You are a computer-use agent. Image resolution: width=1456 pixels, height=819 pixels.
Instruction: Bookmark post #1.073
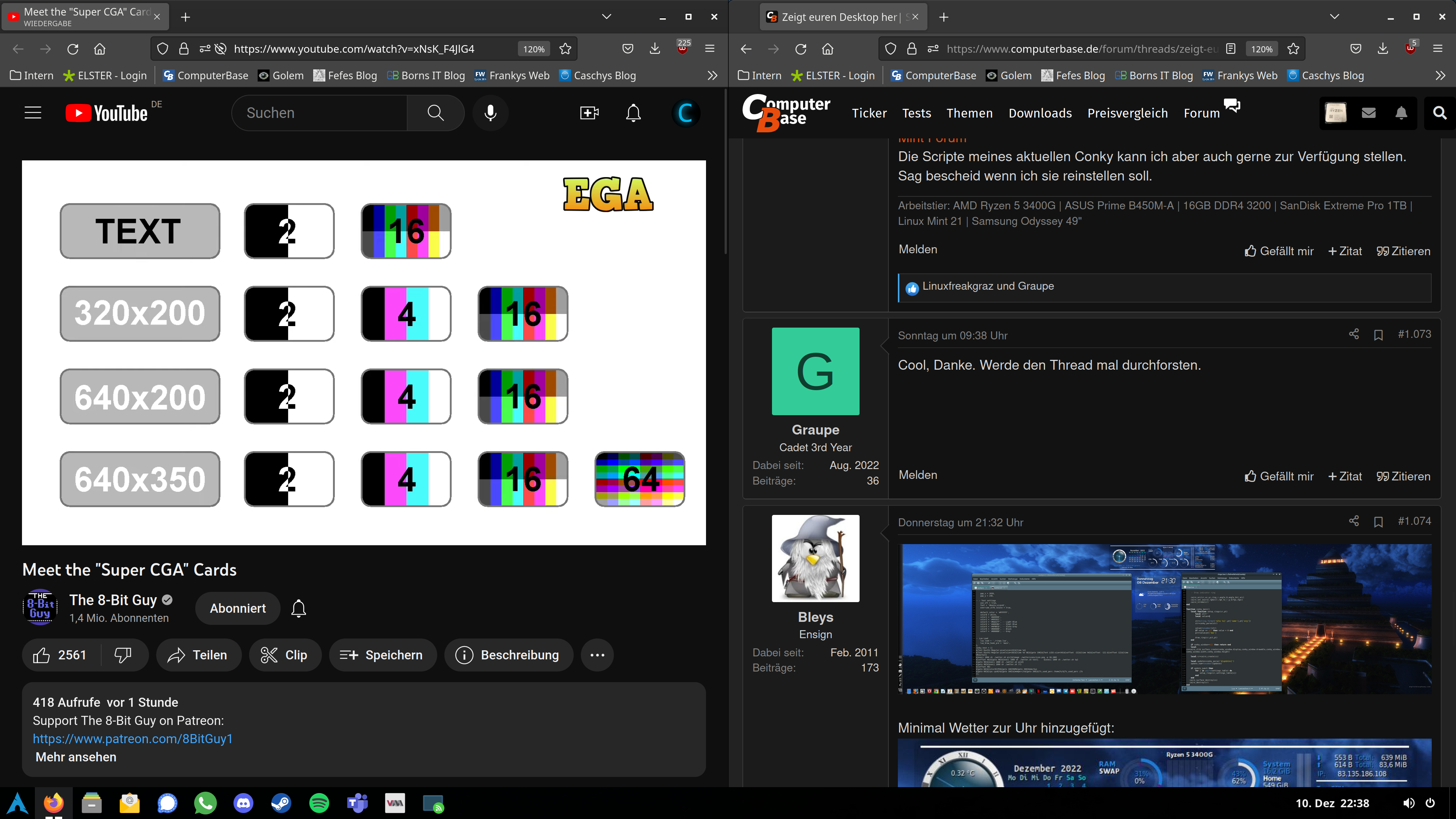(1379, 335)
